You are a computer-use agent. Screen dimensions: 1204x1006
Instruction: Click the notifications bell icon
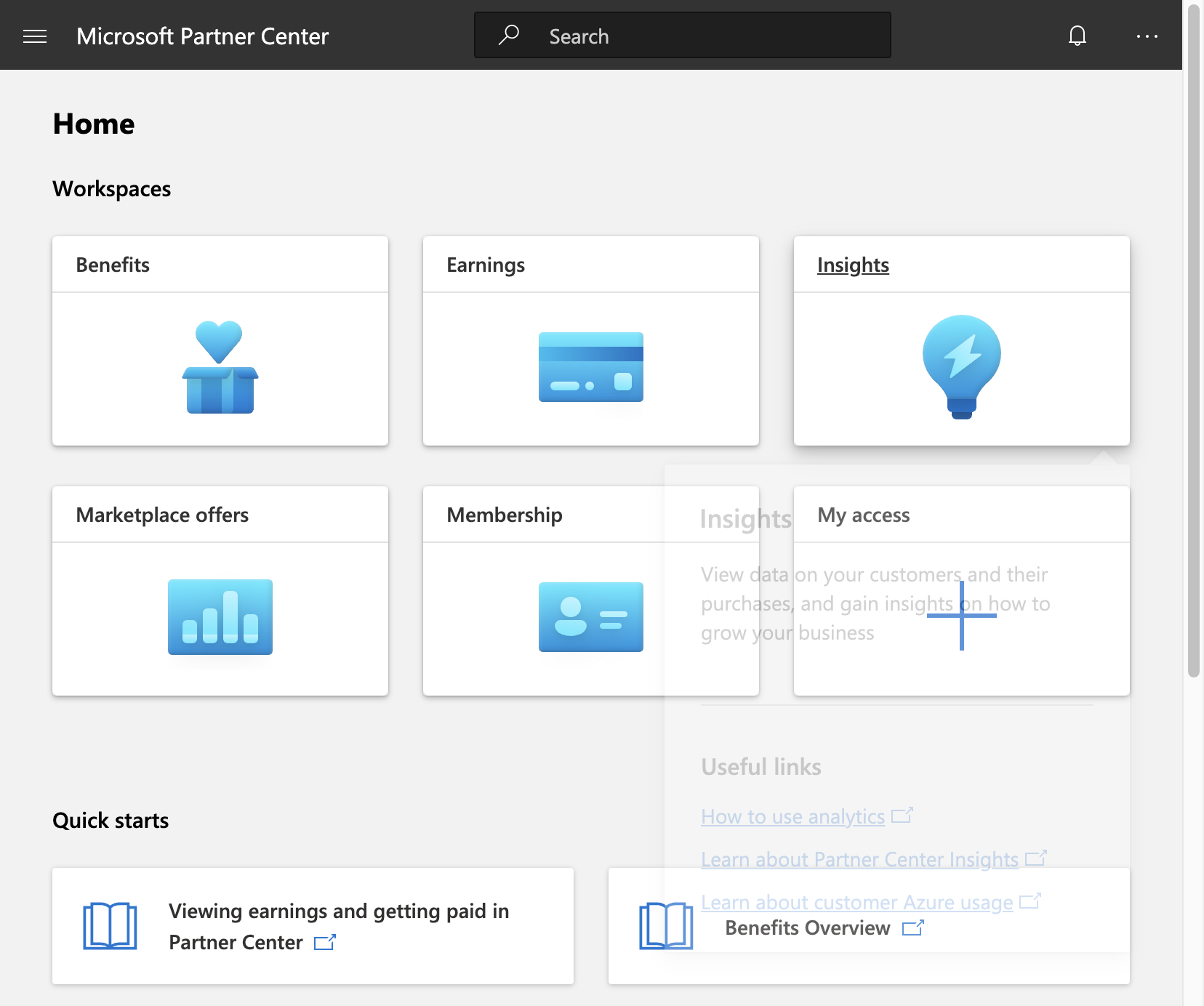(x=1077, y=36)
